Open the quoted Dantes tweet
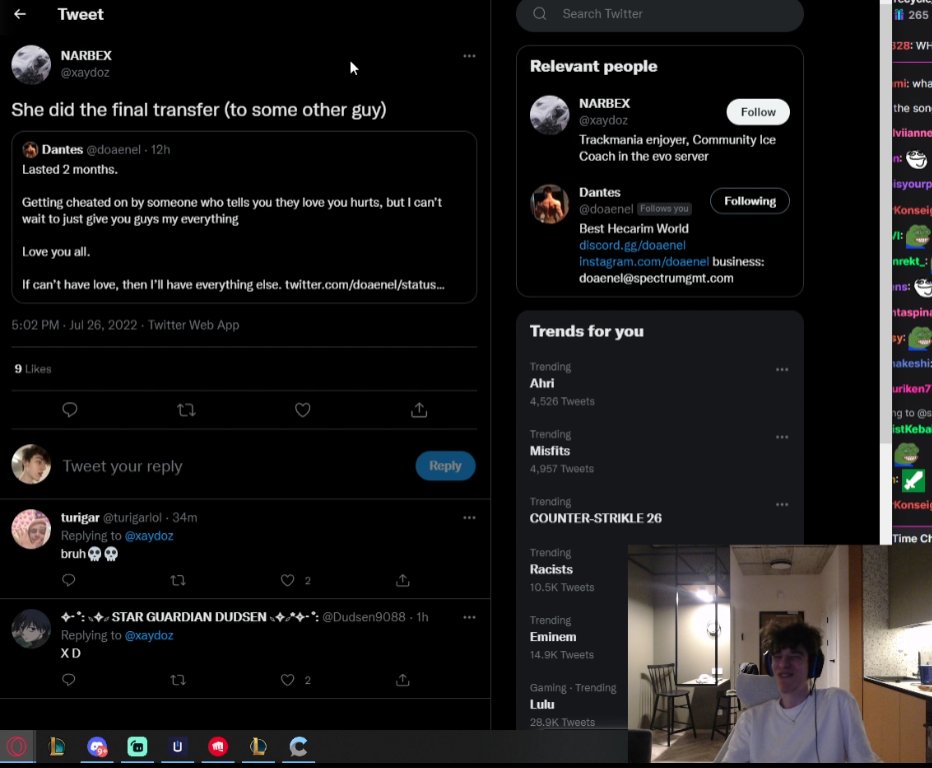The image size is (932, 768). point(244,218)
